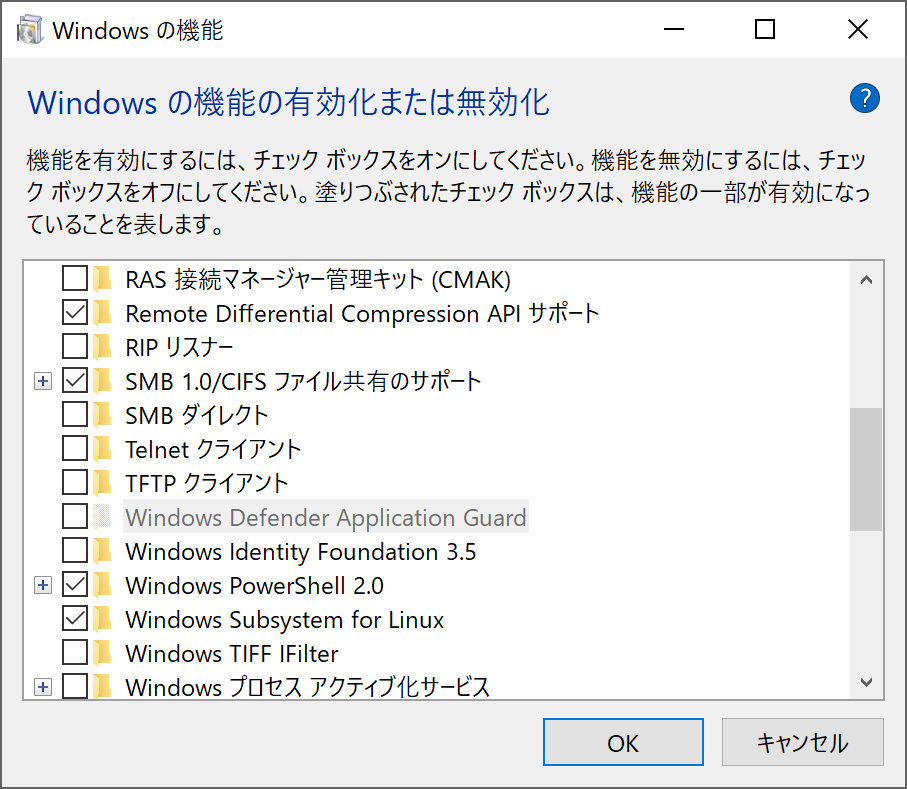Image resolution: width=907 pixels, height=789 pixels.
Task: Tick the Windows TIFF IFilter checkbox
Action: [x=75, y=653]
